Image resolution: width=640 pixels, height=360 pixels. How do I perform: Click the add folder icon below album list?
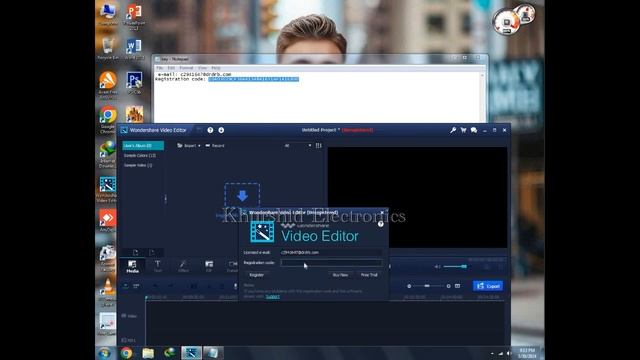coord(136,252)
